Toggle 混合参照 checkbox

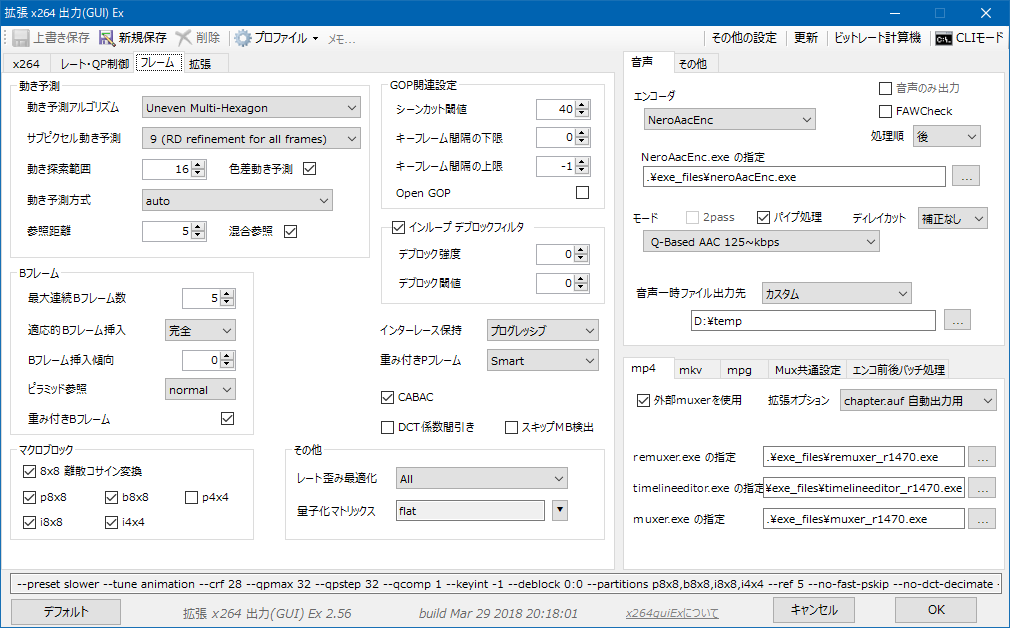pos(291,231)
